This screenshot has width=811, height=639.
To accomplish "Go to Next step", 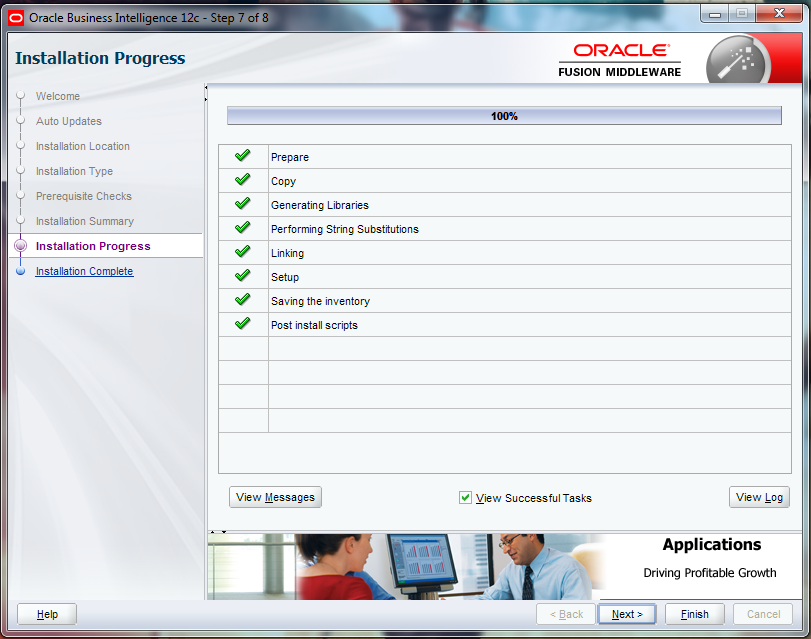I will pos(627,614).
